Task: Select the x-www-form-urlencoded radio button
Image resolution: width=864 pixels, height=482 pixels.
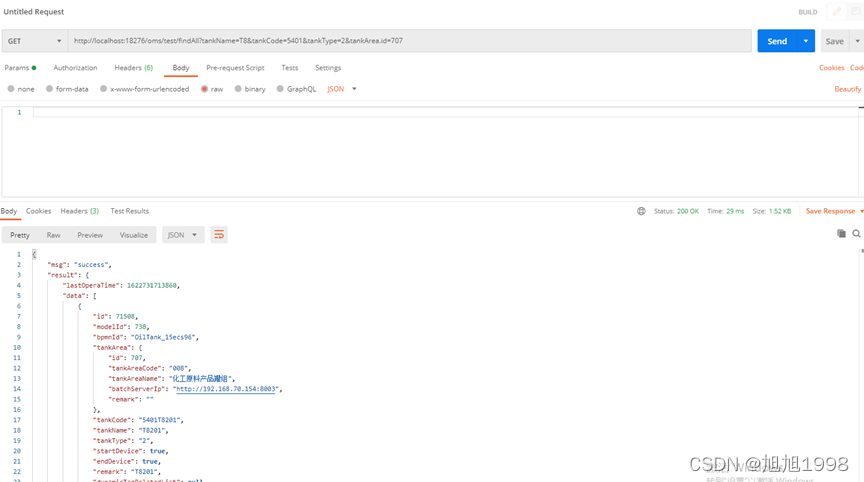Action: click(x=104, y=89)
